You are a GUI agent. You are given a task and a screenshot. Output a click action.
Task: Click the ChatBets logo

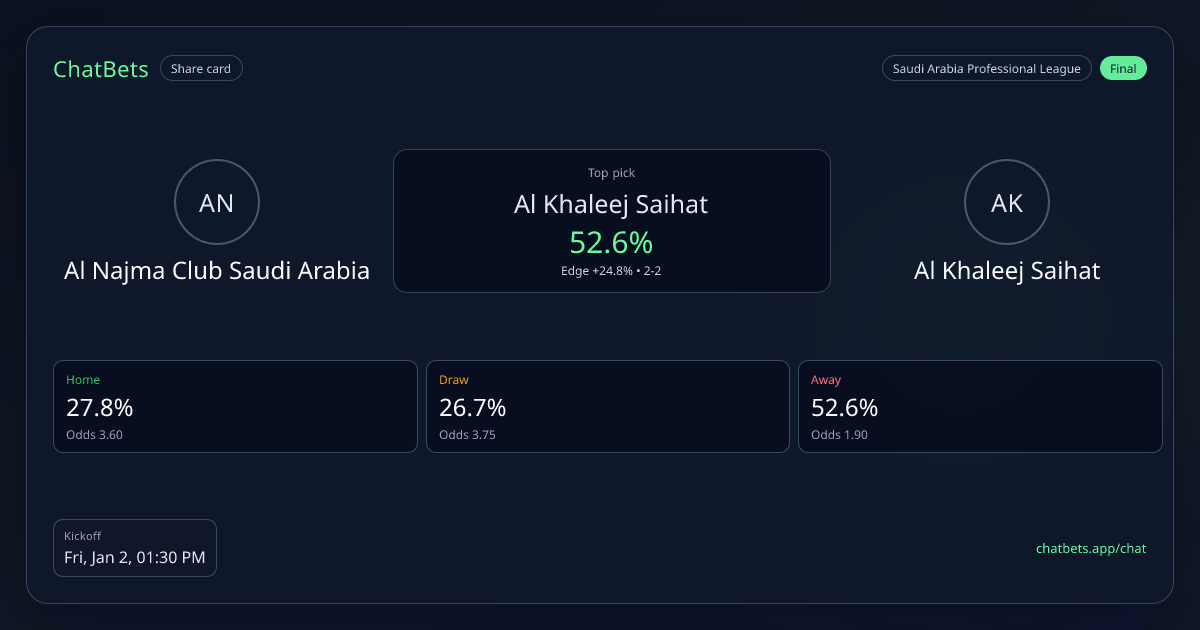pyautogui.click(x=101, y=69)
